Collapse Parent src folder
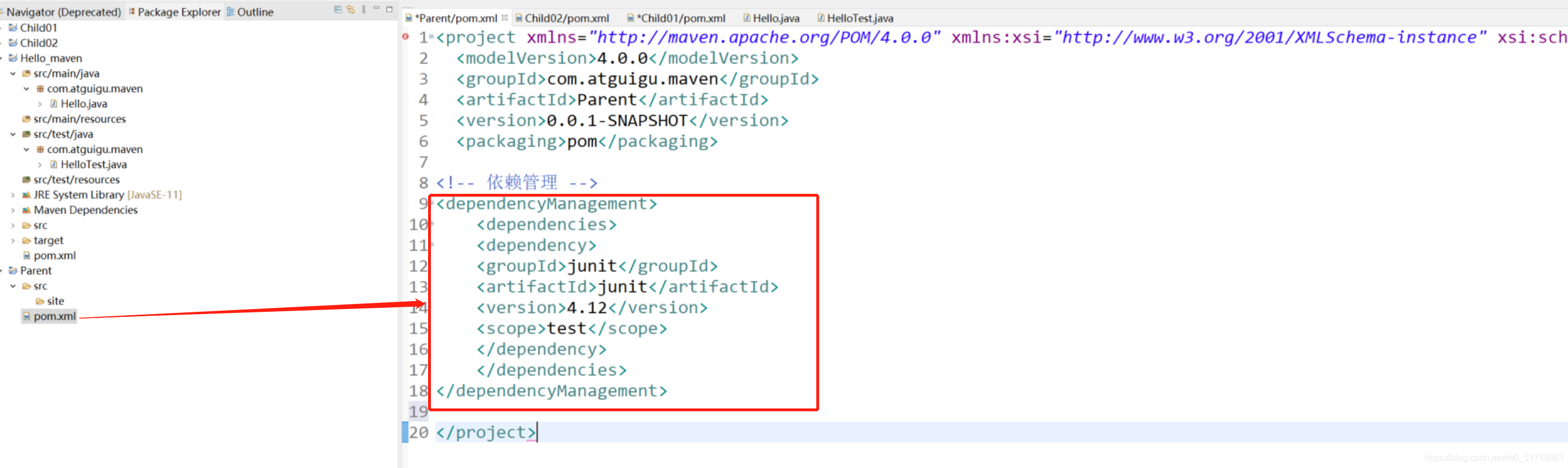Screen dimensions: 1568x468 [13, 285]
